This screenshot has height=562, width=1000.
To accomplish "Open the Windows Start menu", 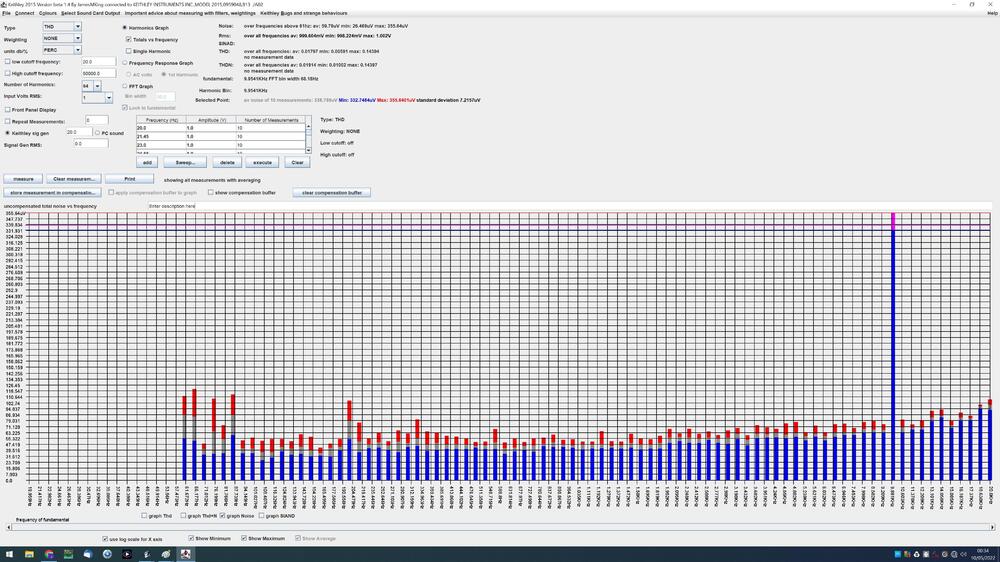I will click(8, 554).
